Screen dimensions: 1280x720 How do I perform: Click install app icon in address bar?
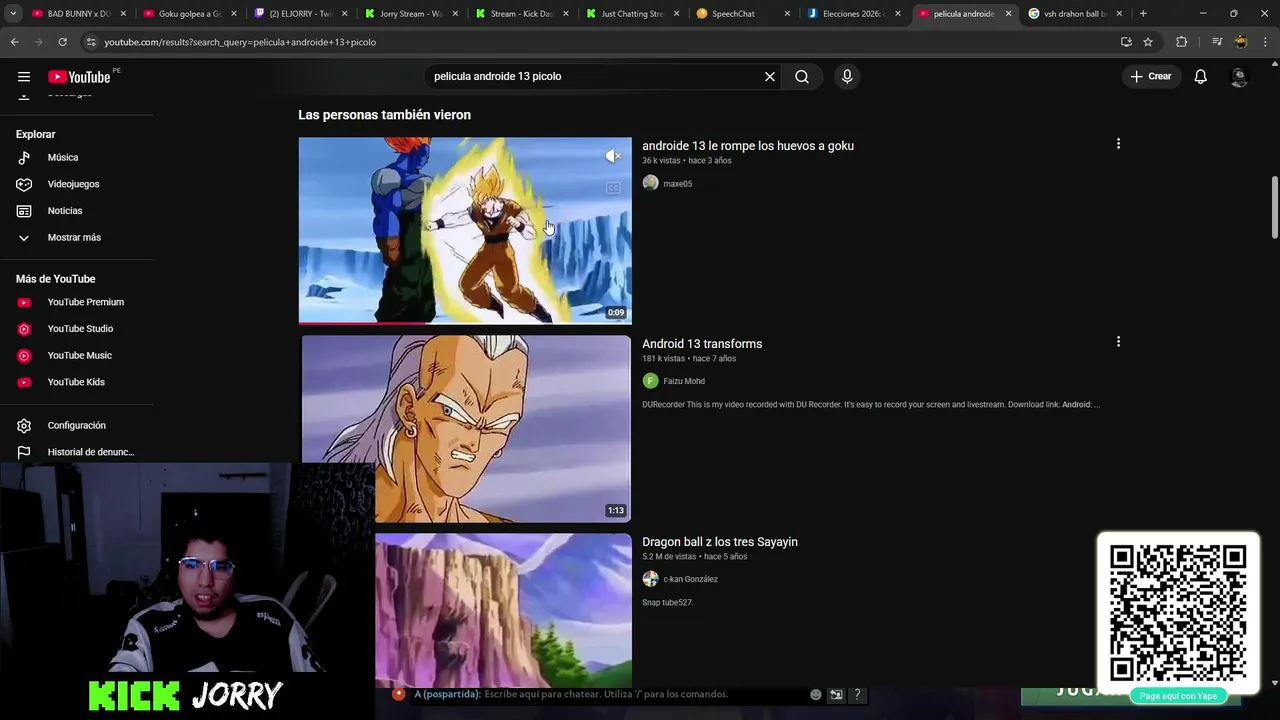(x=1126, y=42)
